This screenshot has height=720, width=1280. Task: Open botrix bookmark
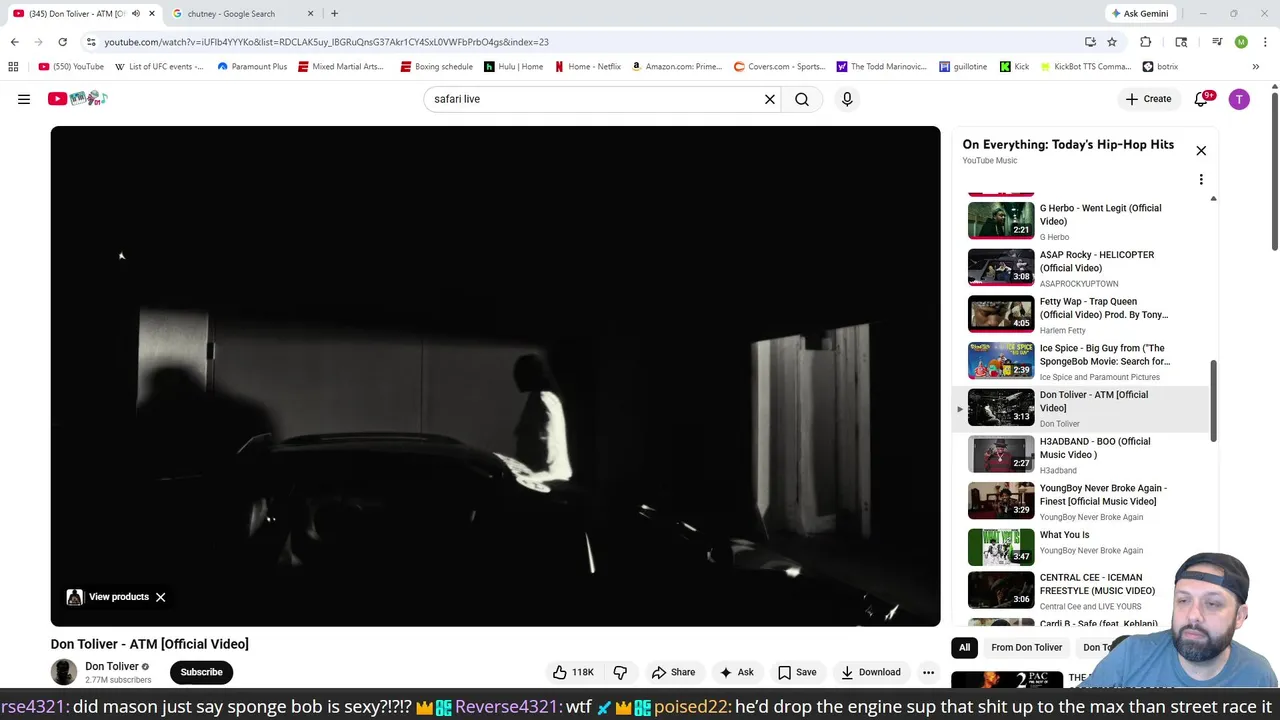click(1161, 67)
